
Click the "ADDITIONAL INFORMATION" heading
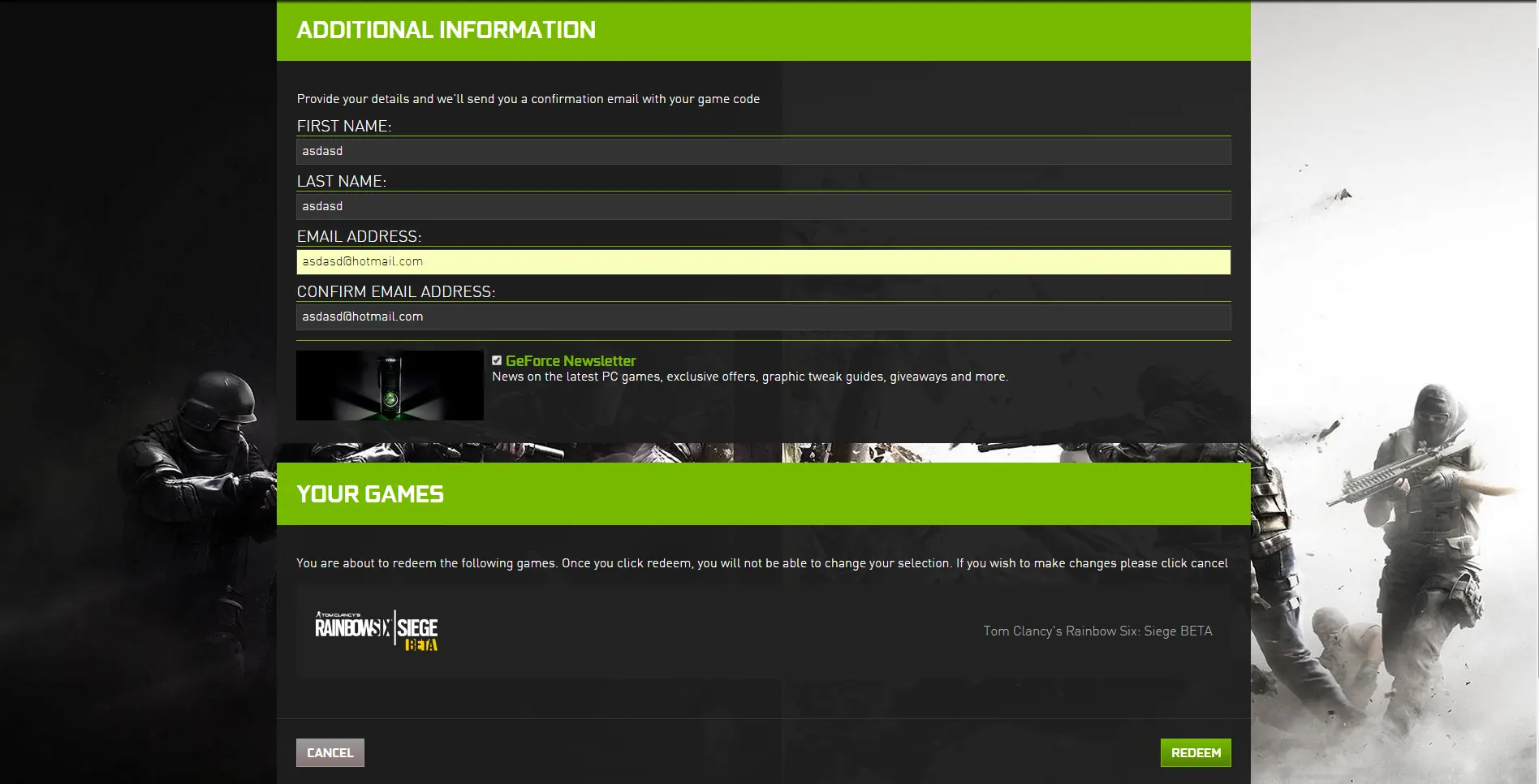pos(446,30)
